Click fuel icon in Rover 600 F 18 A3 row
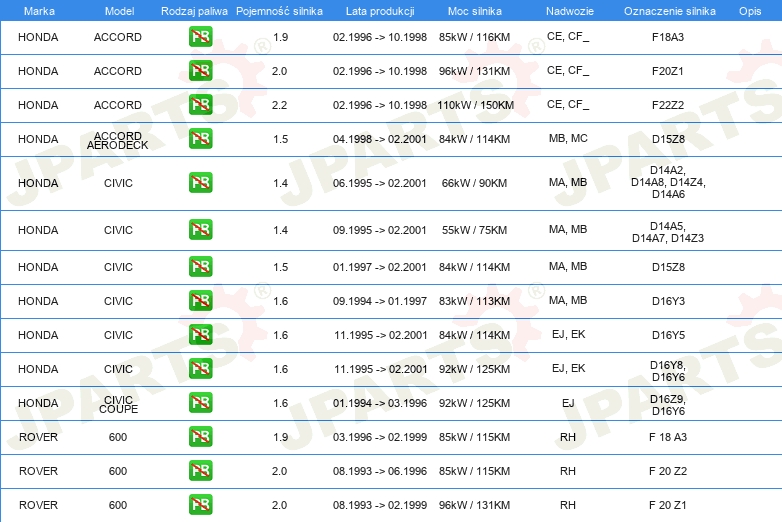782x522 pixels. (200, 436)
